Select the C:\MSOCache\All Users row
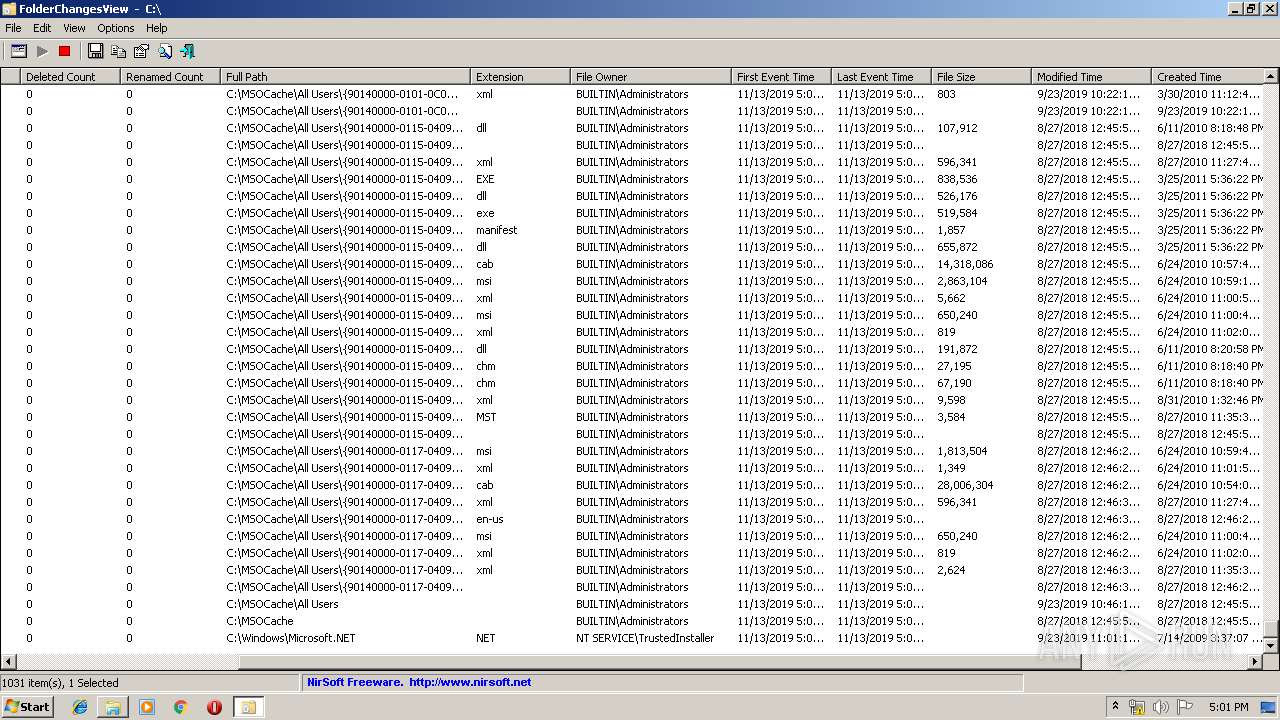 (632, 604)
